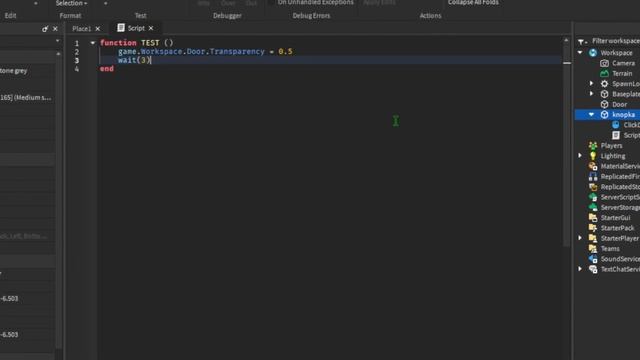Image resolution: width=640 pixels, height=360 pixels.
Task: Click the 'tone grey' property value
Action: [13, 71]
